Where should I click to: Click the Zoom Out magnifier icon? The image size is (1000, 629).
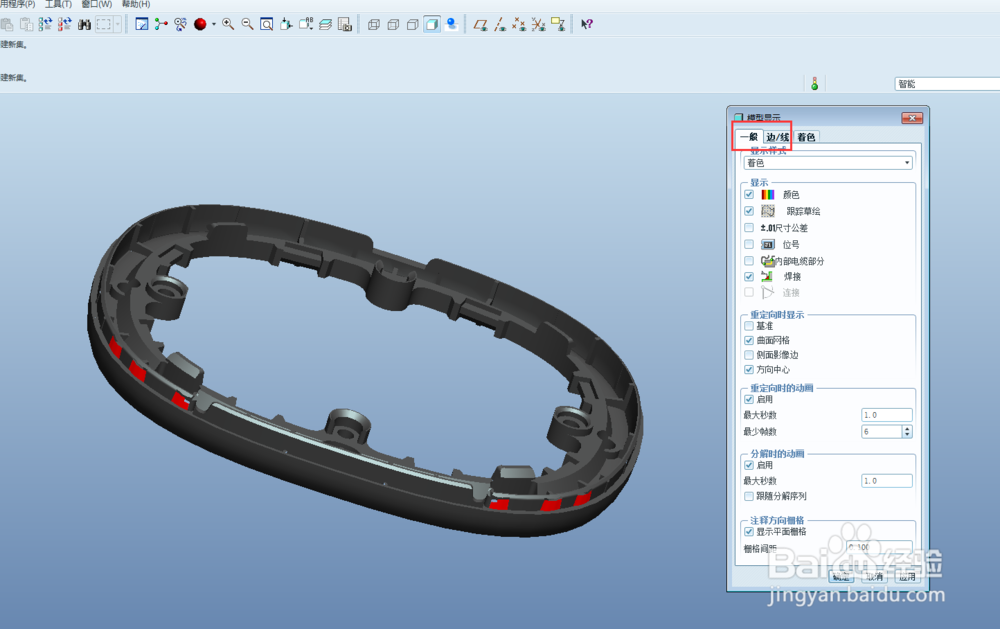click(247, 24)
